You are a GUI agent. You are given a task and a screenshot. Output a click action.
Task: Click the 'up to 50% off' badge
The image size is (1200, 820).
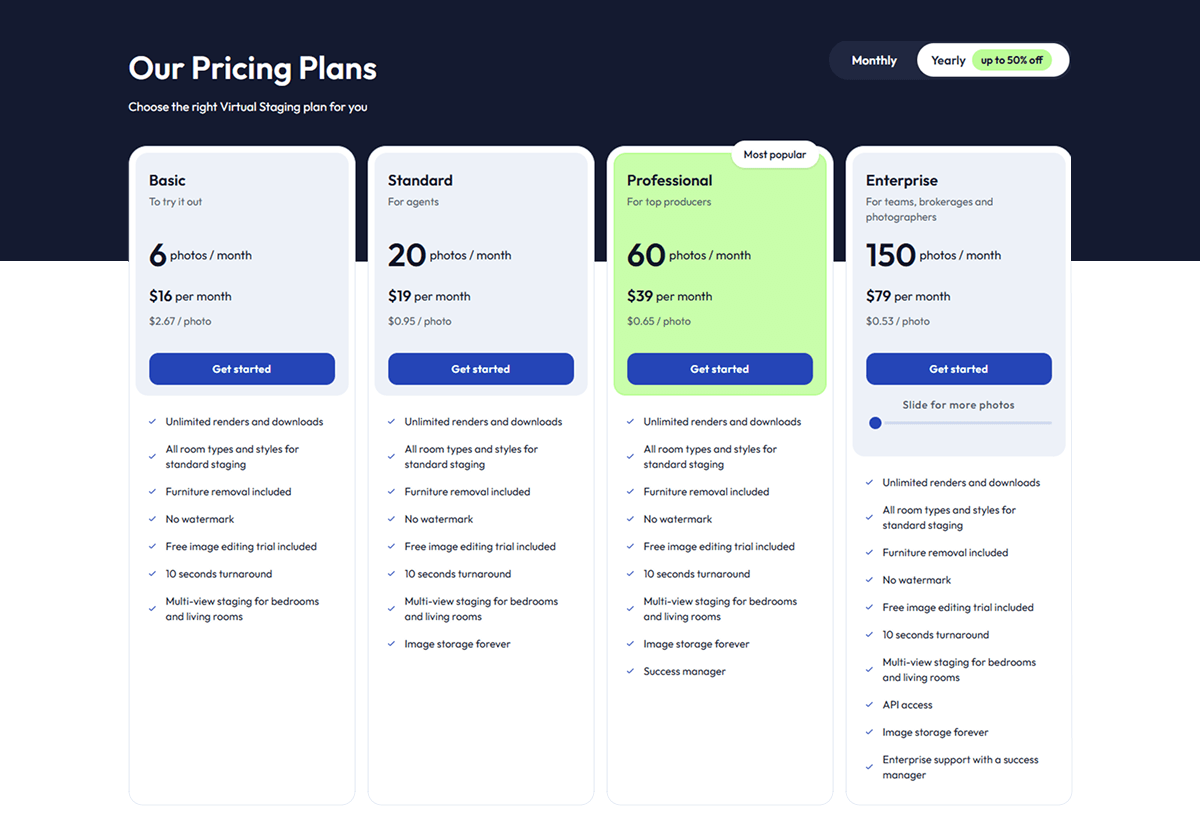coord(1011,61)
